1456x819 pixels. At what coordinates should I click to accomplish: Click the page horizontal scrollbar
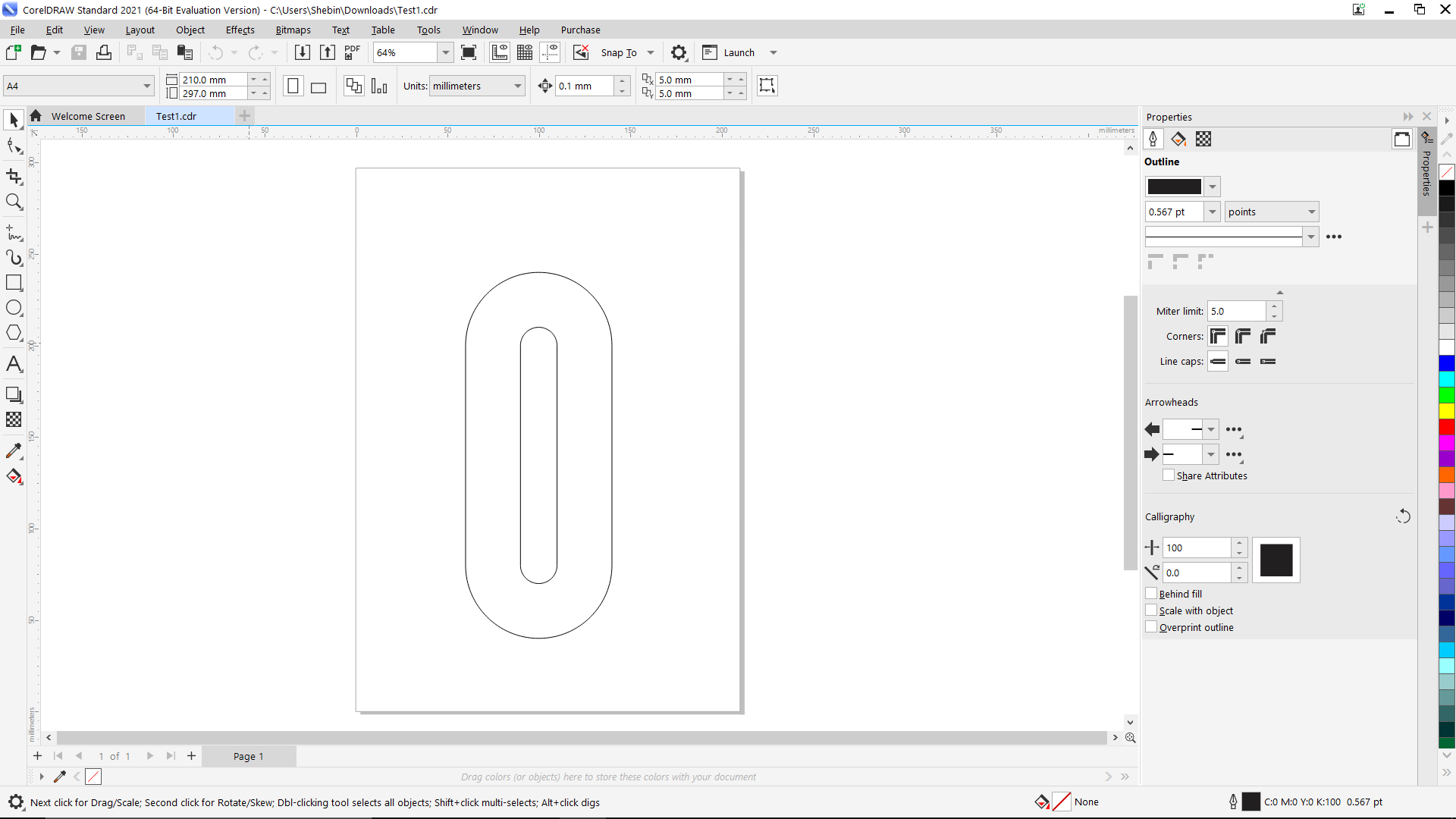click(x=583, y=737)
